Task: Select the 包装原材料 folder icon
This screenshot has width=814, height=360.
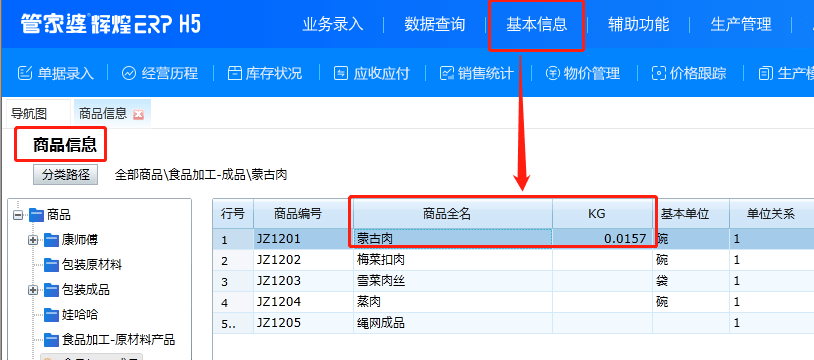Action: [x=51, y=265]
